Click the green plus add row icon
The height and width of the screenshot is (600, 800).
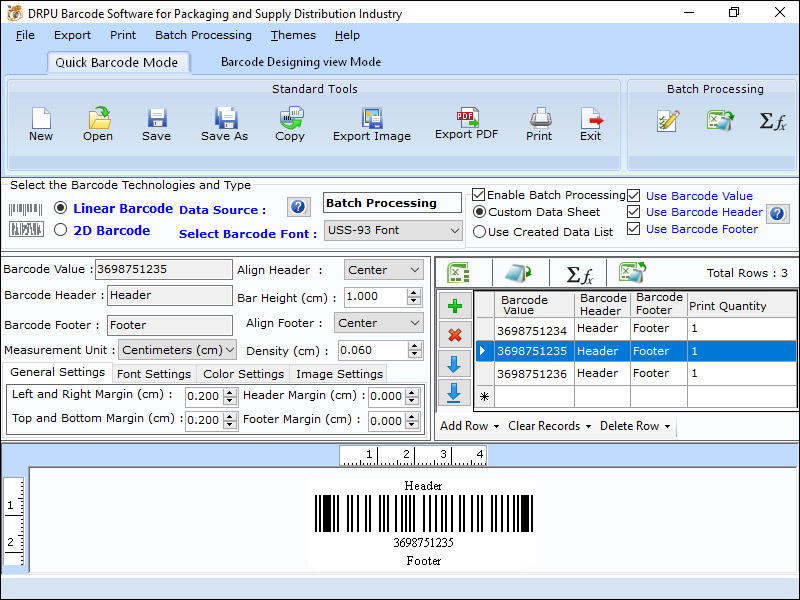coord(454,306)
